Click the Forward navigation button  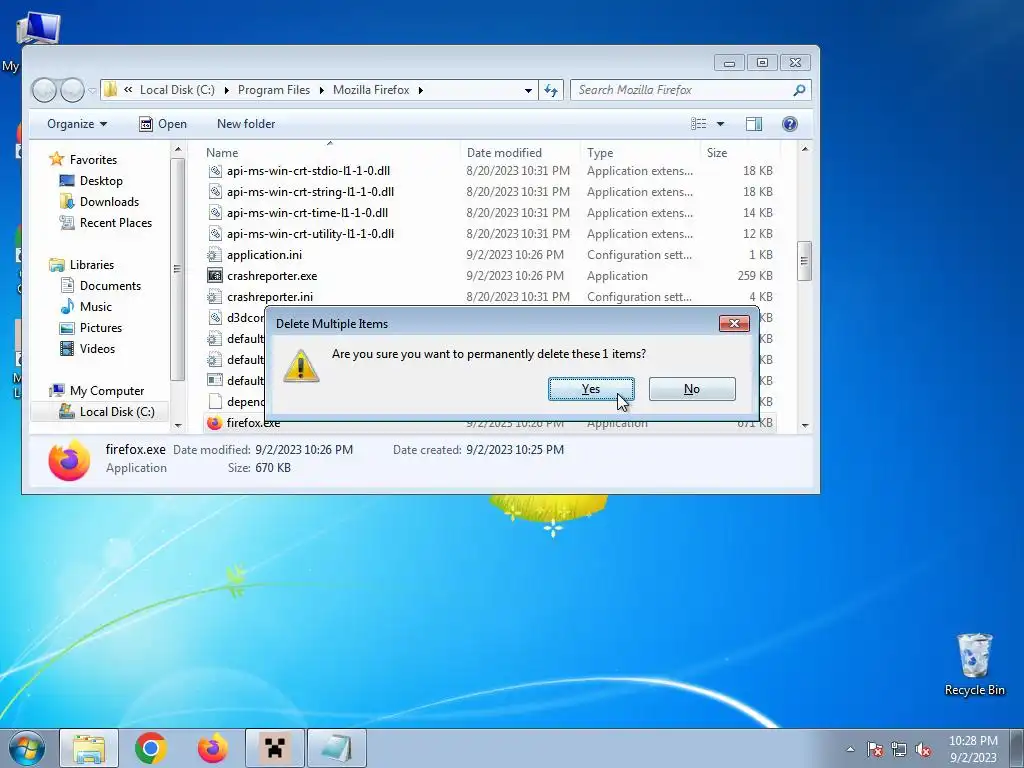pyautogui.click(x=72, y=90)
